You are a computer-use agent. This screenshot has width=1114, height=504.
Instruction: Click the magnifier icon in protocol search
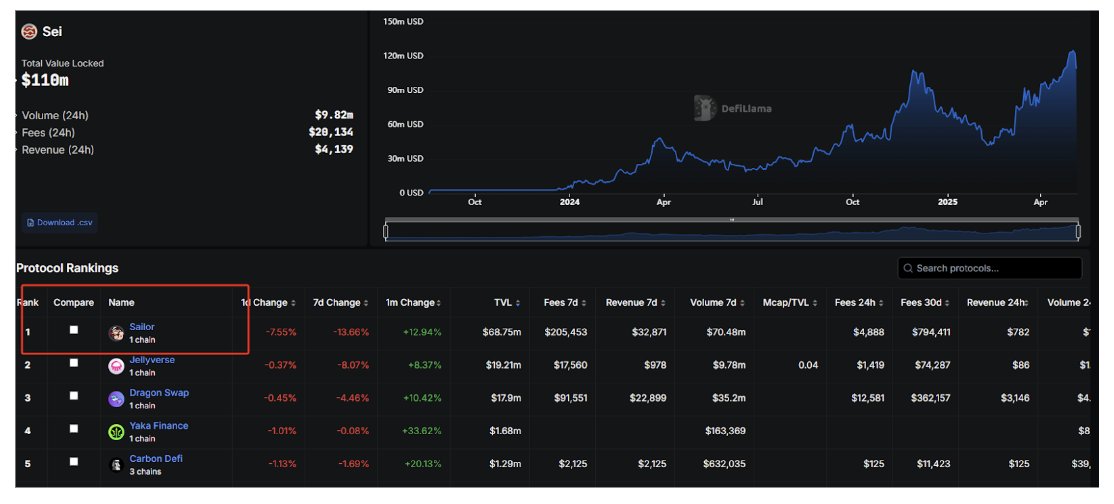(908, 269)
